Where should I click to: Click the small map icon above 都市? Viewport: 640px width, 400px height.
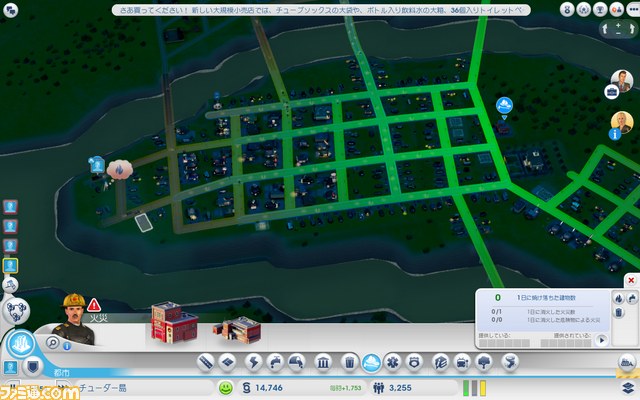[10, 367]
